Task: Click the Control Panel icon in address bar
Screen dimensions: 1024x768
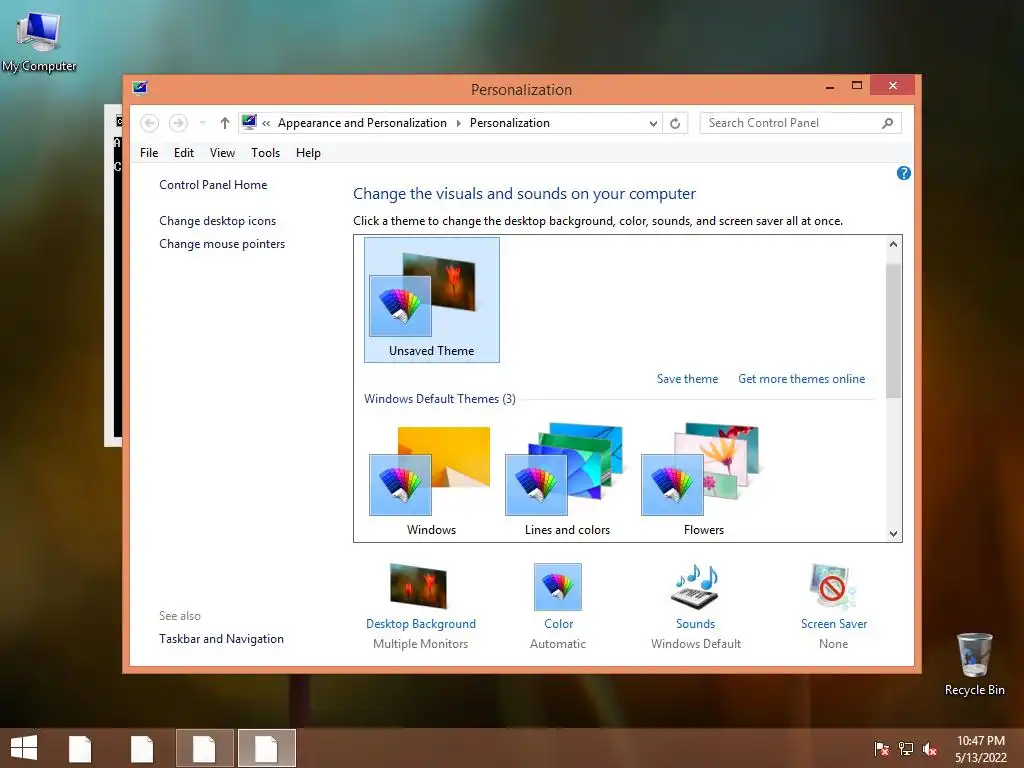Action: 249,122
